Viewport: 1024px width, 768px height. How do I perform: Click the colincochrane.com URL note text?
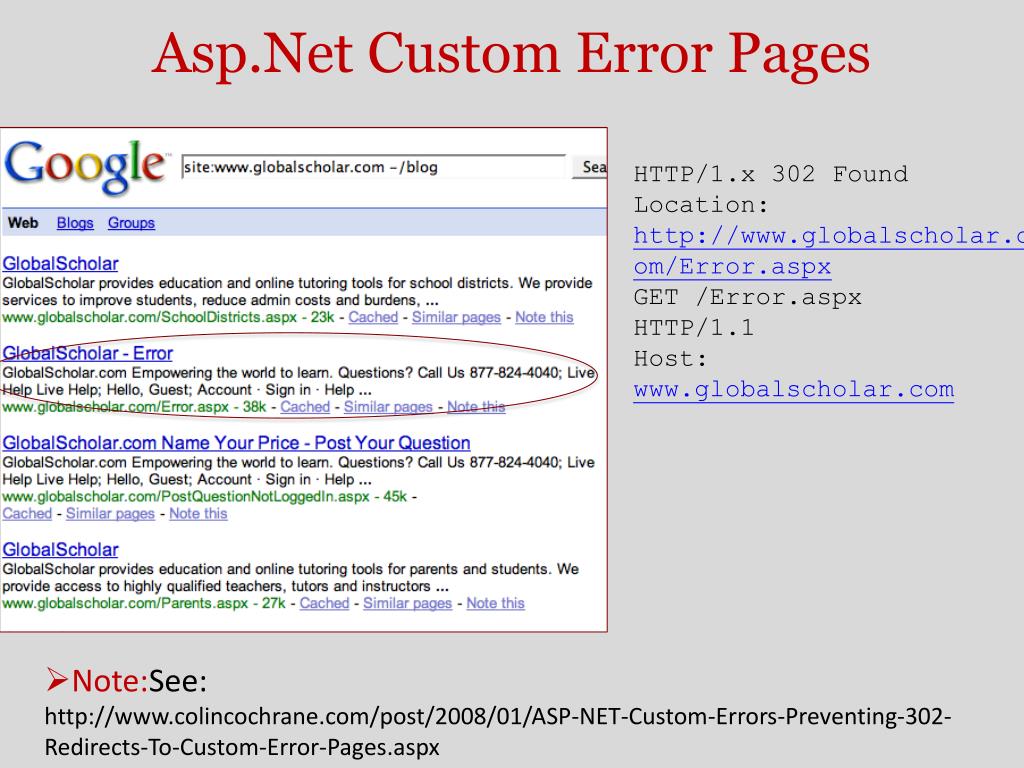[x=498, y=731]
